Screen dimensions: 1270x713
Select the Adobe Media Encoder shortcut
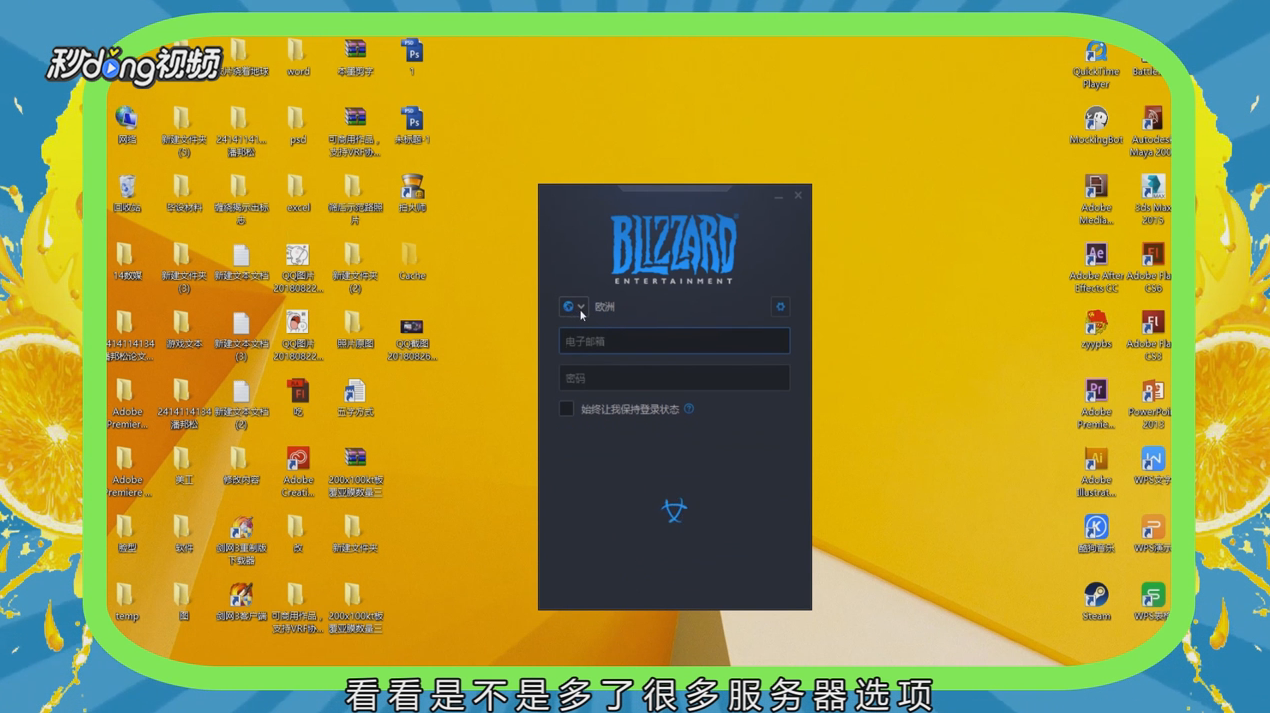(x=1096, y=200)
